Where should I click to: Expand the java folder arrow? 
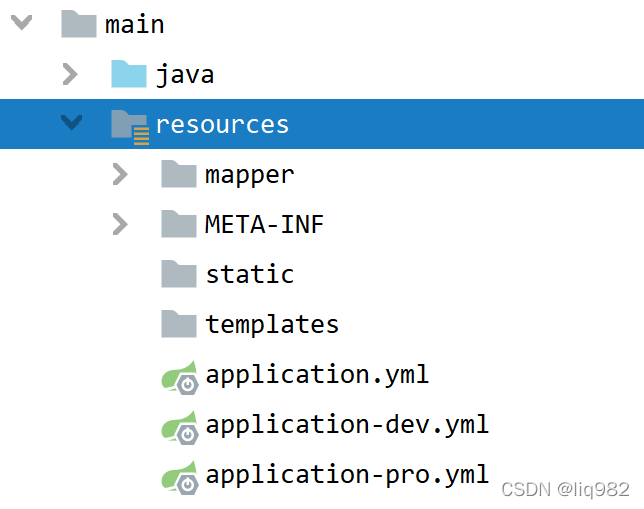coord(70,74)
